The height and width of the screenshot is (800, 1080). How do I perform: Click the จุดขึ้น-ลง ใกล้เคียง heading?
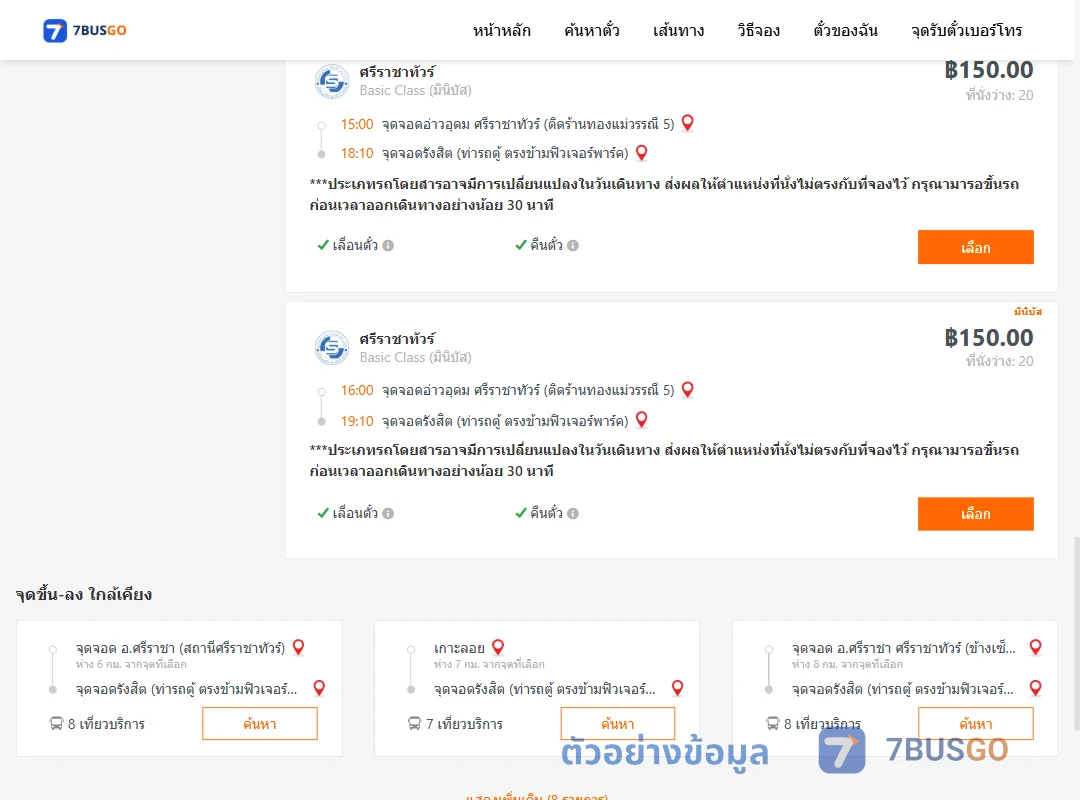click(84, 595)
